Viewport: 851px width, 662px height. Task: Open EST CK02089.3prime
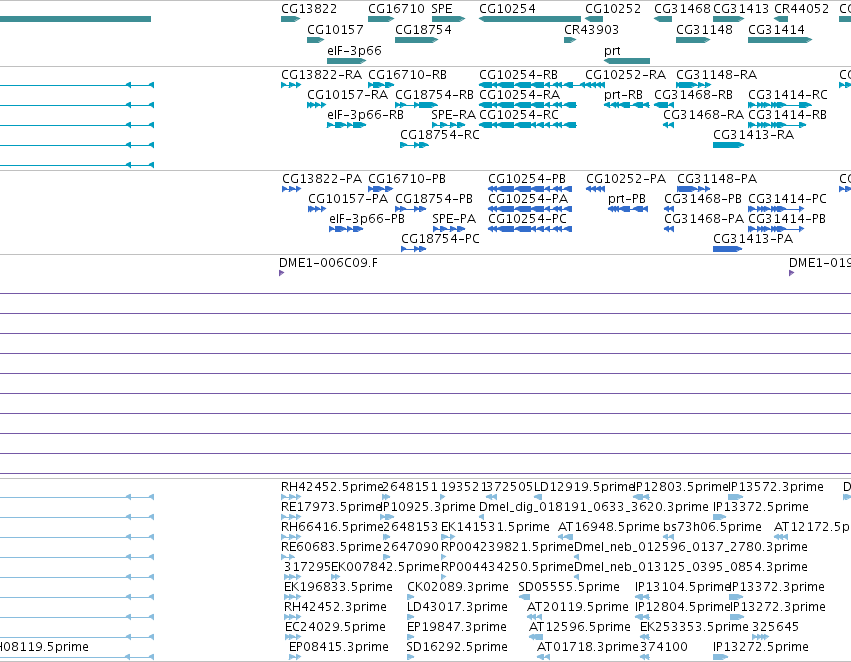[458, 587]
